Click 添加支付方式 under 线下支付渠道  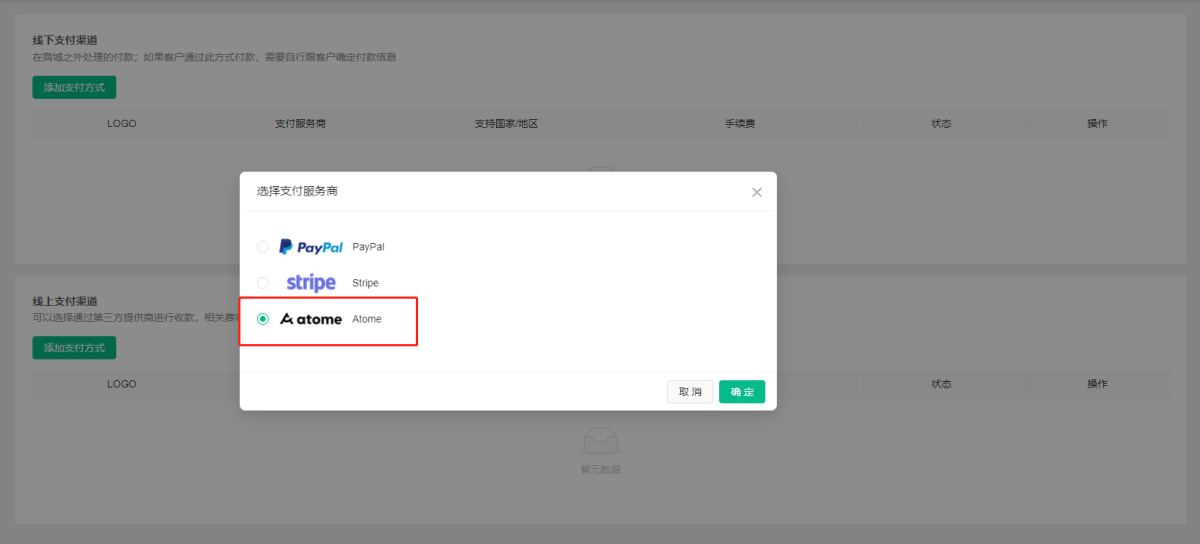74,88
